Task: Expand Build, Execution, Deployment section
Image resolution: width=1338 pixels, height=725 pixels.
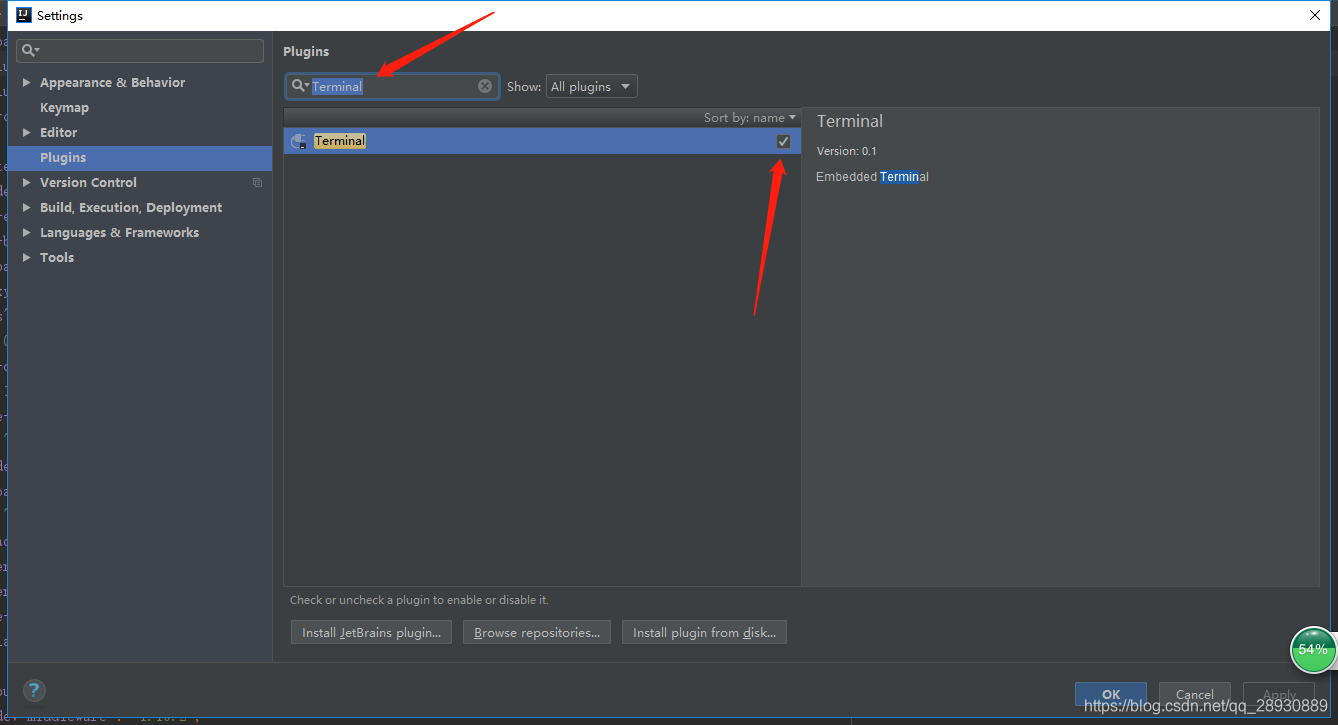Action: [27, 208]
